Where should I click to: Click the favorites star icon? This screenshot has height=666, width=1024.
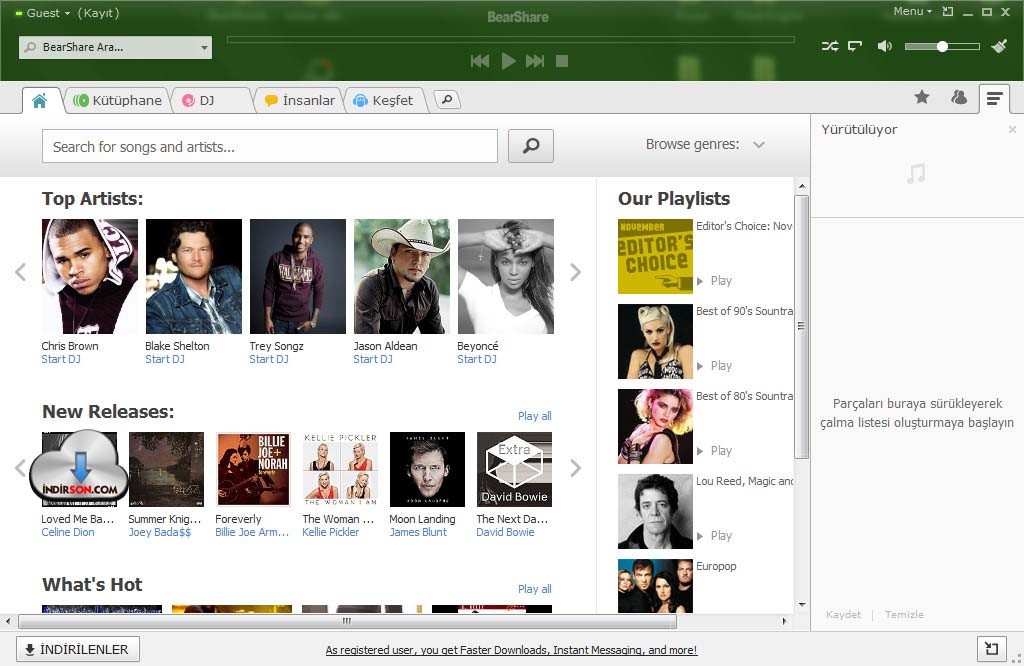(922, 97)
